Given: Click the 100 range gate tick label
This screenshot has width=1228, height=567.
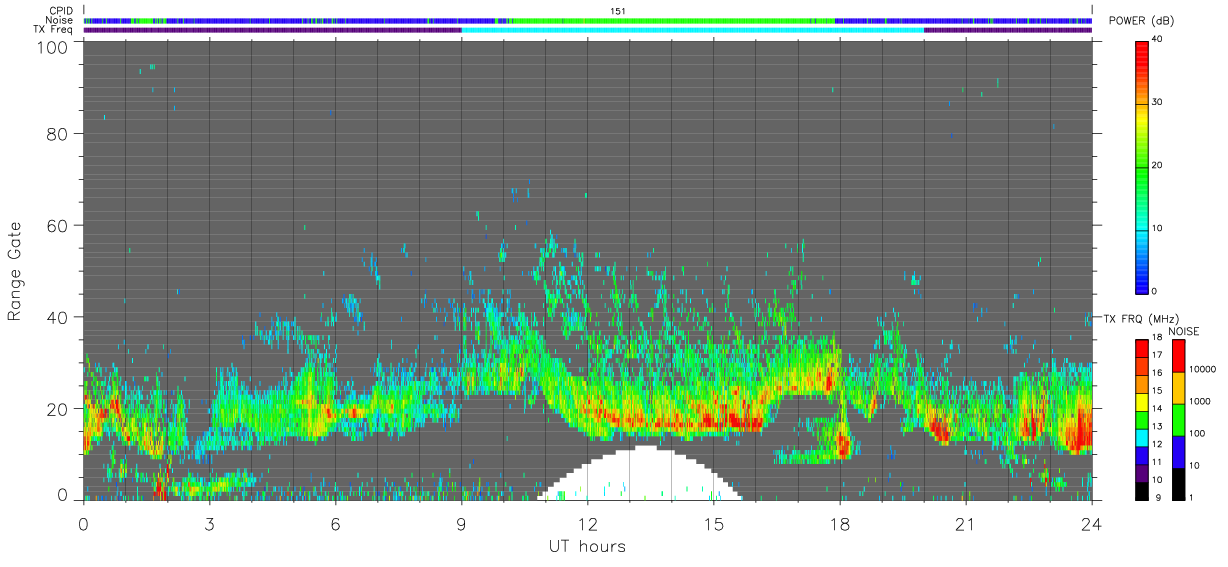Looking at the screenshot, I should pos(54,47).
